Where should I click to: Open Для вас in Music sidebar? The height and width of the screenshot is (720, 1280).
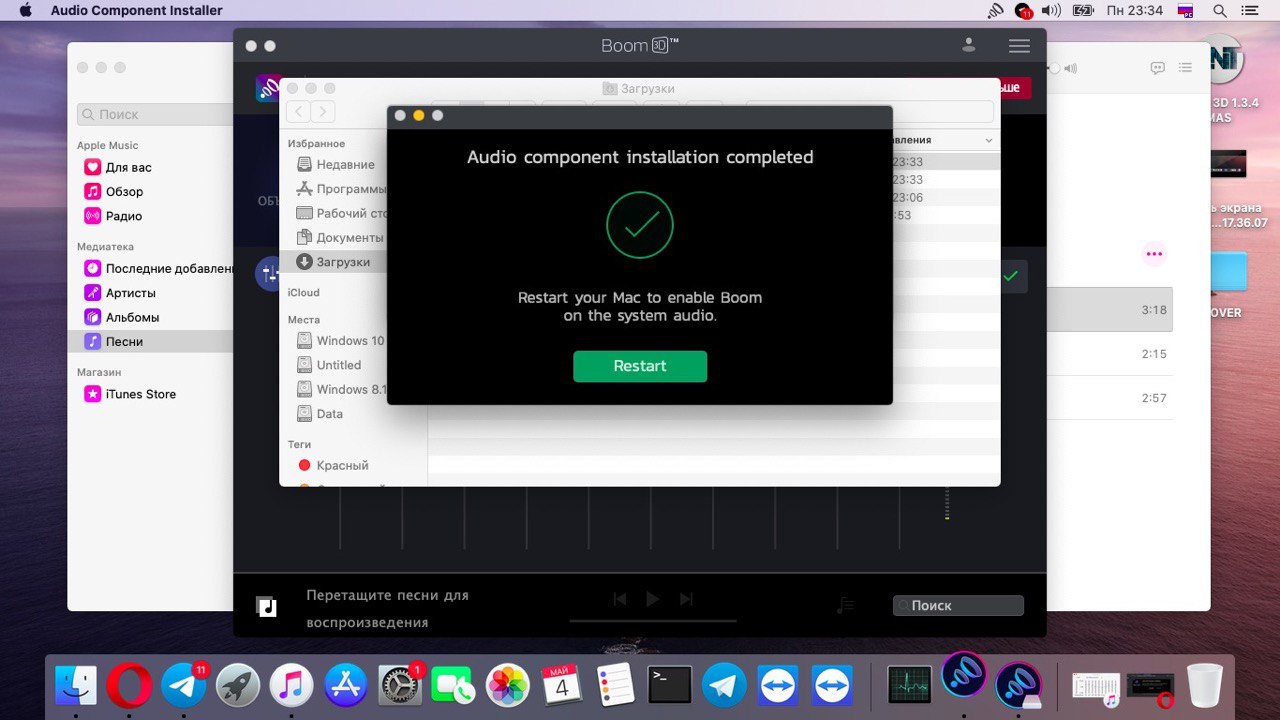pyautogui.click(x=118, y=168)
